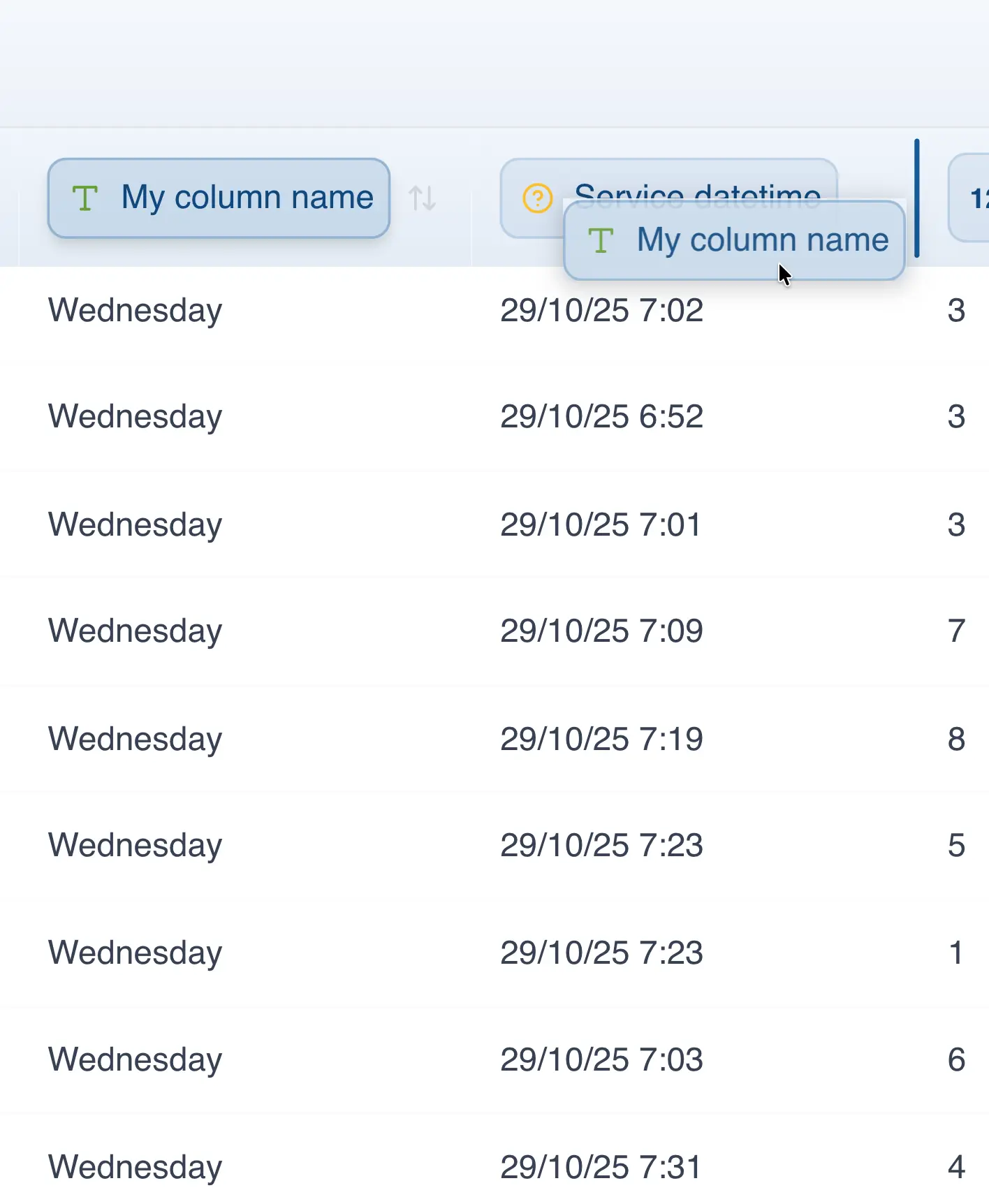This screenshot has height=1204, width=989.
Task: Click the green T icon in the first column header
Action: click(85, 198)
